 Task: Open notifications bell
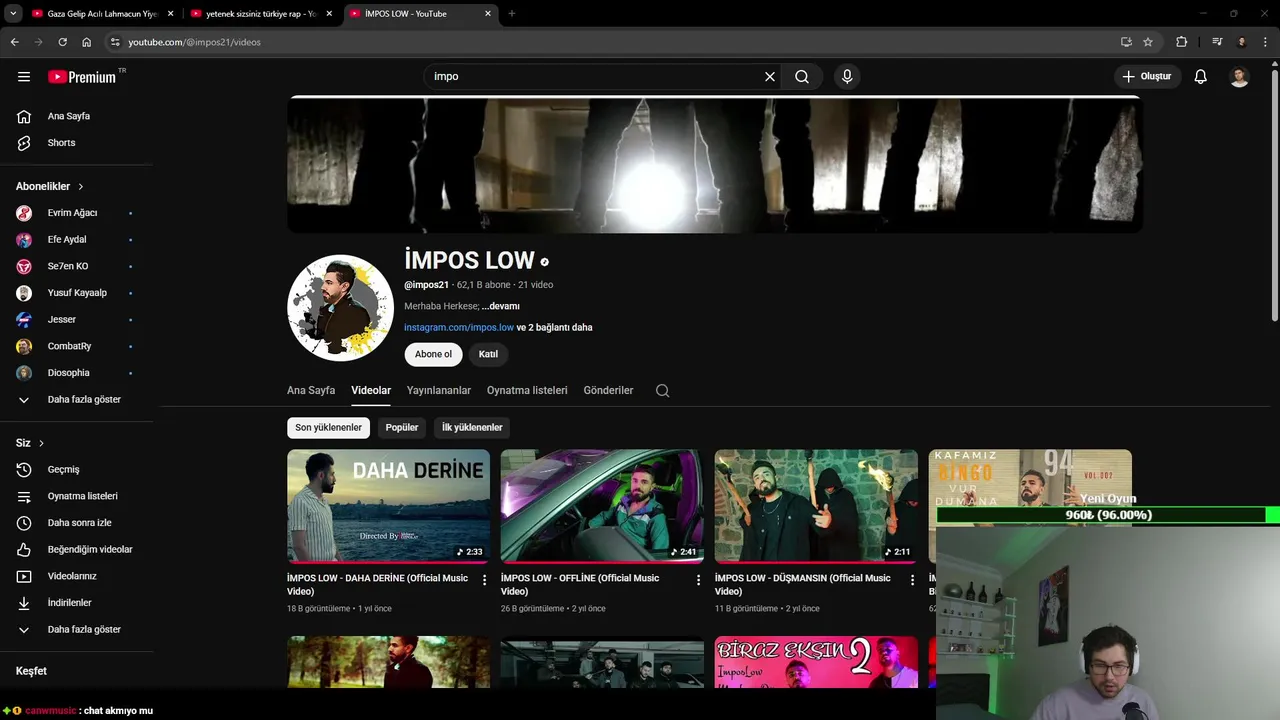tap(1201, 76)
